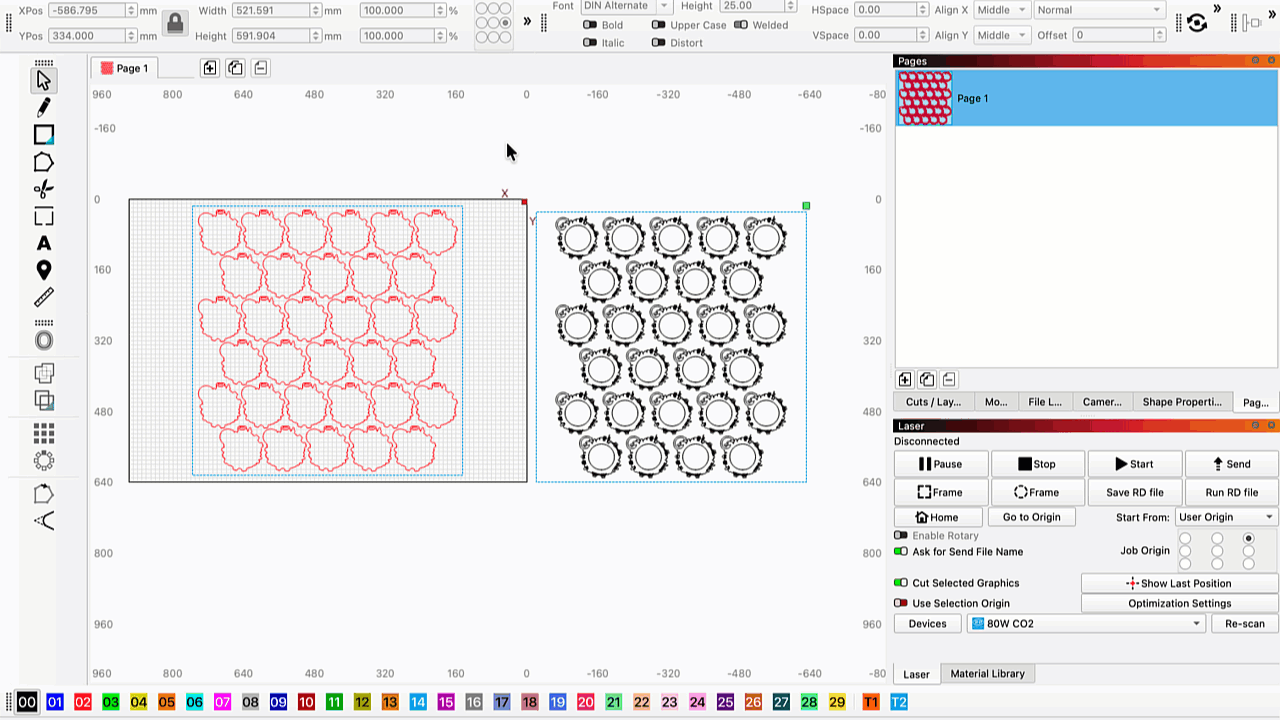
Task: Click the Home button
Action: click(x=937, y=517)
